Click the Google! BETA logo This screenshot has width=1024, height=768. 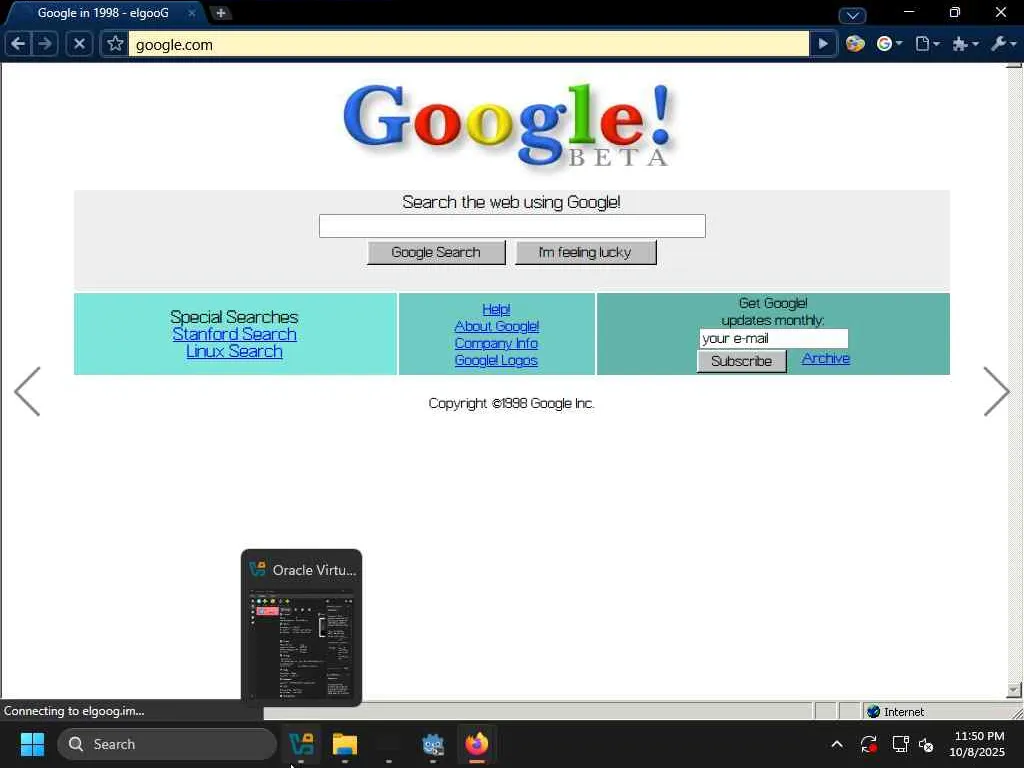tap(508, 125)
